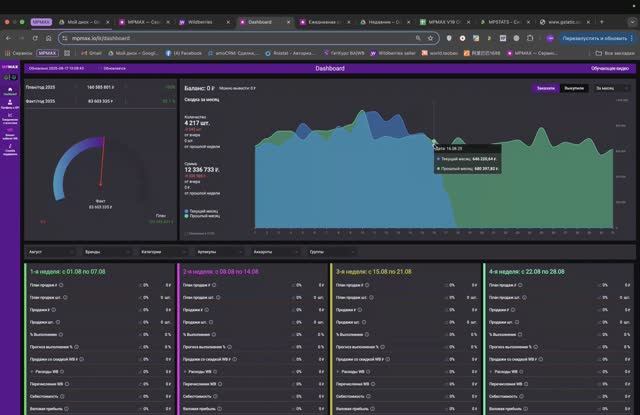Click the browser reload icon

pos(35,38)
